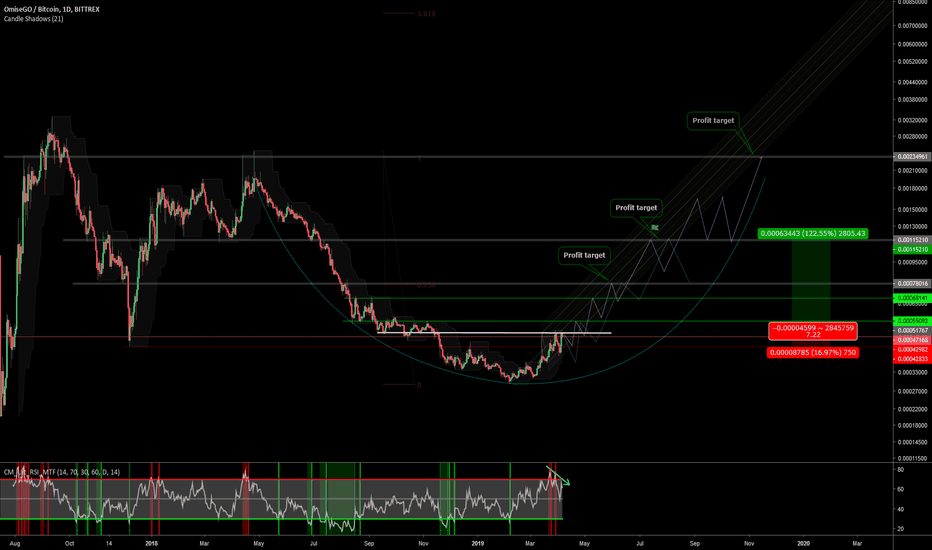The height and width of the screenshot is (550, 932).
Task: Click the 14 date label on the time axis
Action: [x=109, y=543]
